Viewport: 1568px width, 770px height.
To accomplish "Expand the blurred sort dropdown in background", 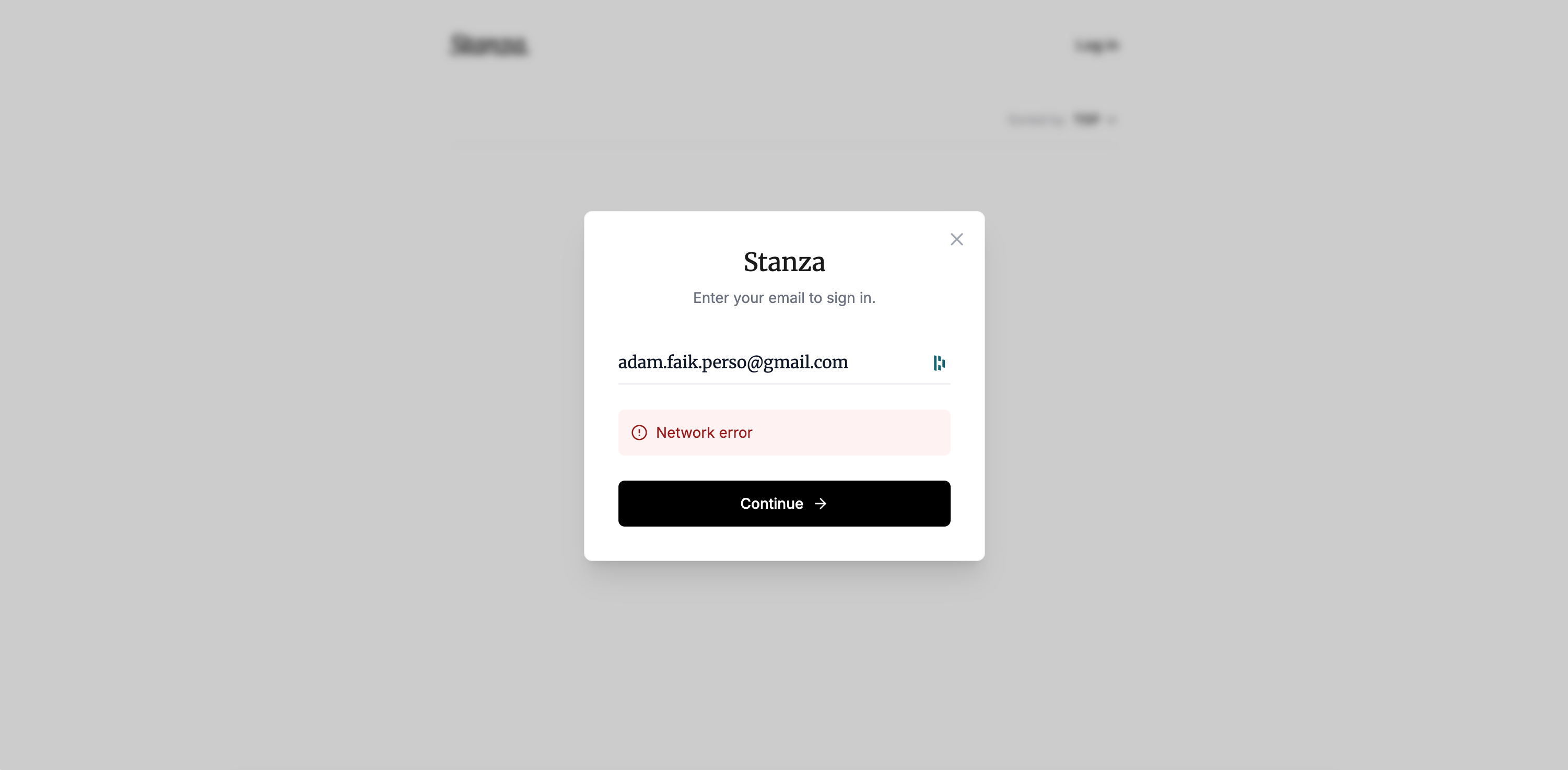I will pyautogui.click(x=1094, y=119).
